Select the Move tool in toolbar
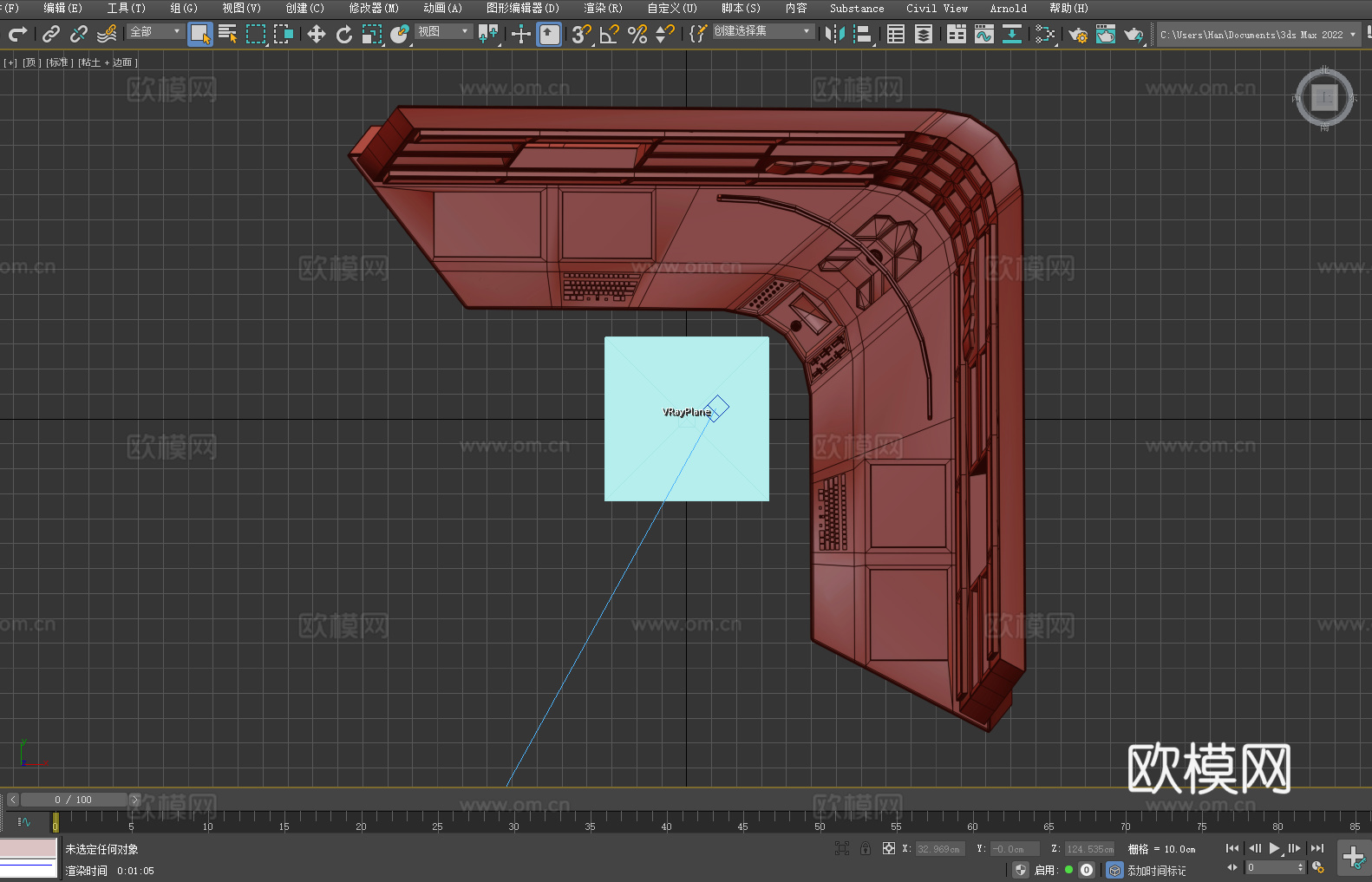 pyautogui.click(x=317, y=34)
